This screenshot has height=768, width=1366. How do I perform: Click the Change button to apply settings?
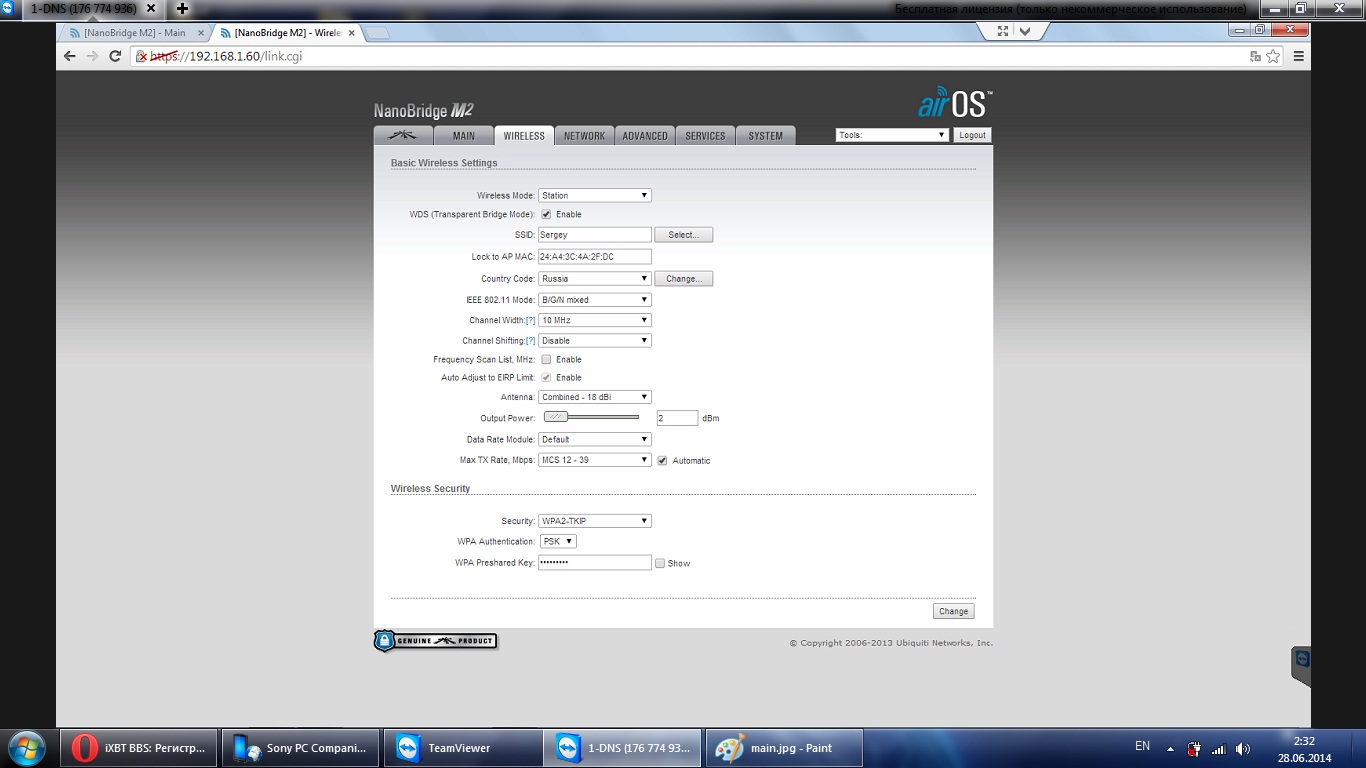point(953,611)
